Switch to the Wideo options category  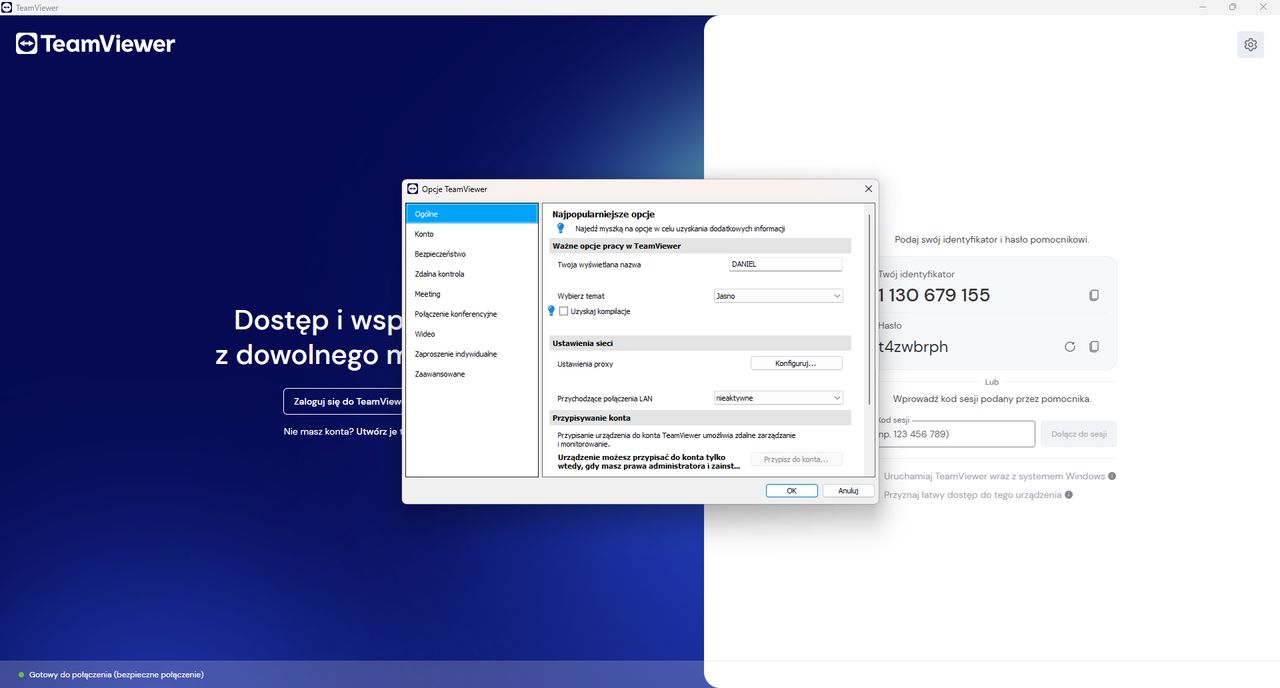pos(472,334)
